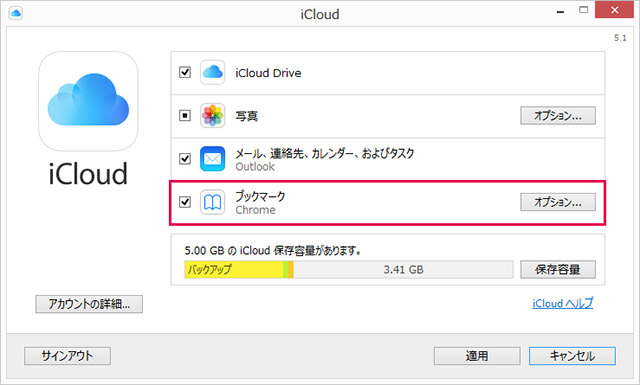640x385 pixels.
Task: Click the Chrome subtitle text
Action: (x=256, y=210)
